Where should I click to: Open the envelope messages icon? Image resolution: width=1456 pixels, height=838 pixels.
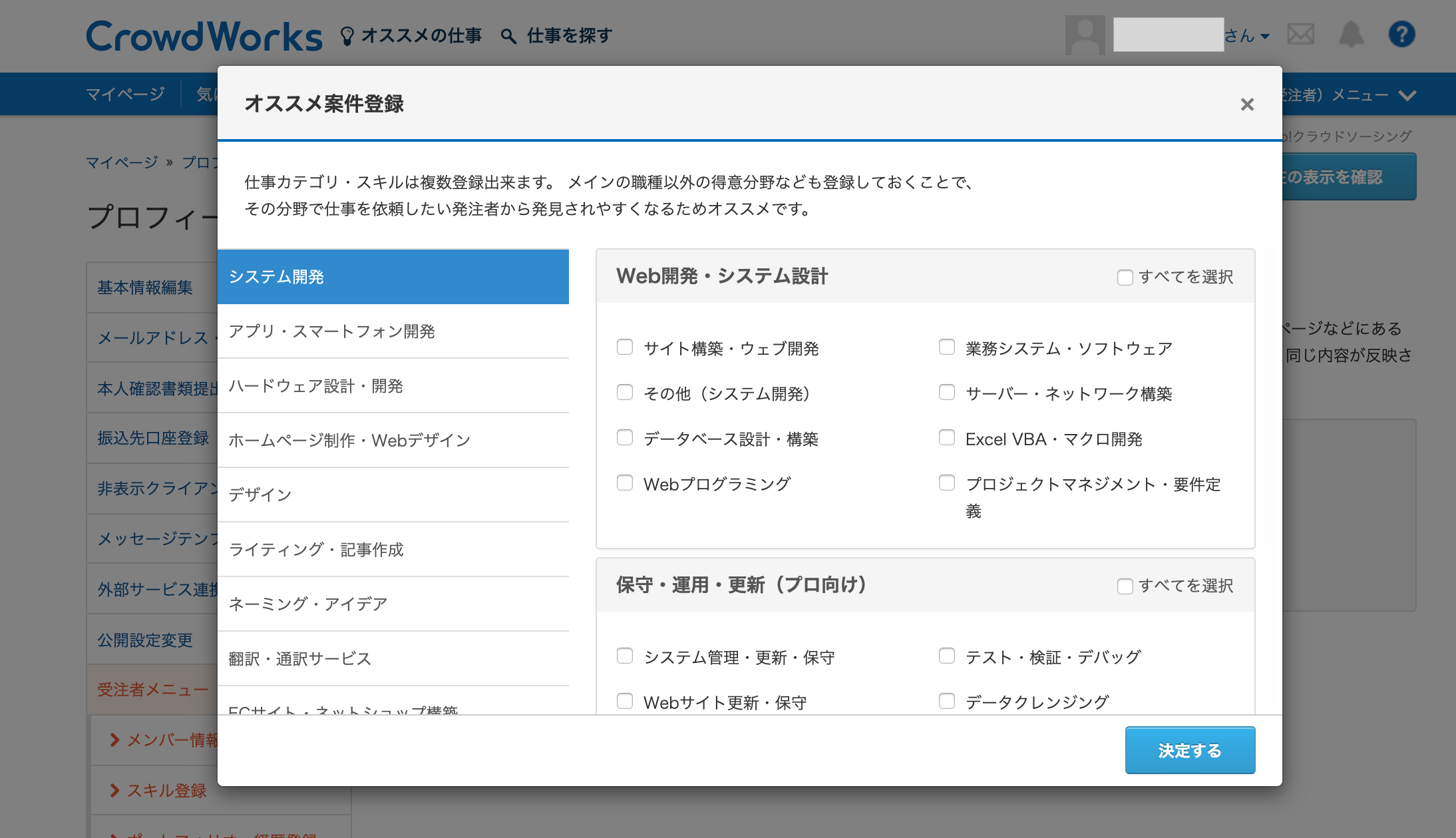(x=1300, y=35)
